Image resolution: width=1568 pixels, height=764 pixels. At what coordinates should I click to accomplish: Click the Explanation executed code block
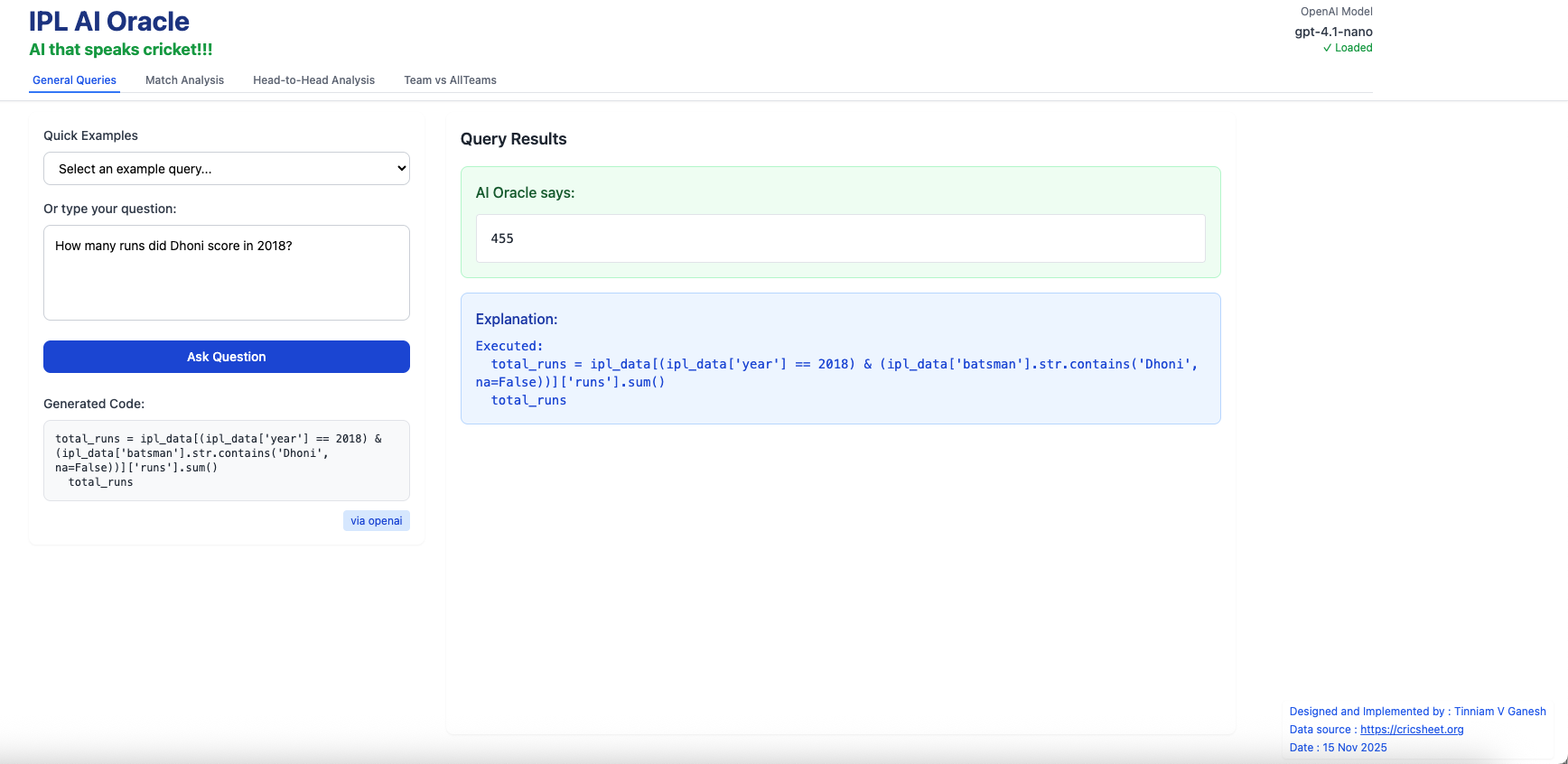pos(840,373)
